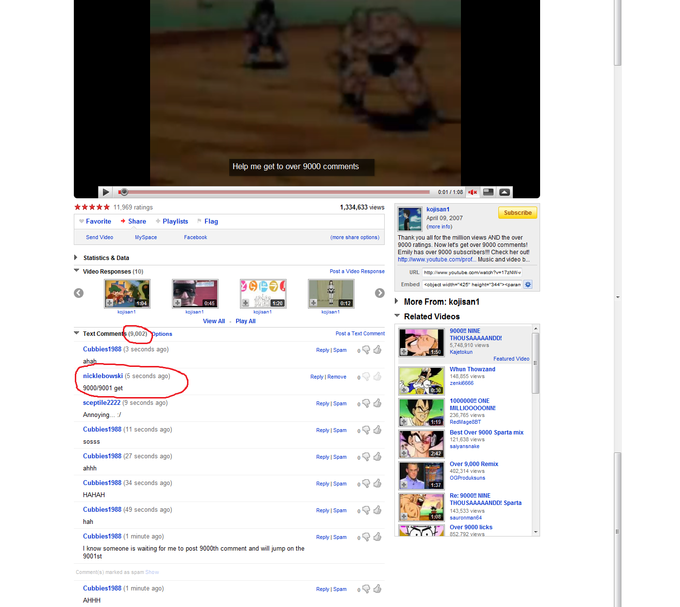
Task: Click Send Video share option
Action: click(x=99, y=237)
